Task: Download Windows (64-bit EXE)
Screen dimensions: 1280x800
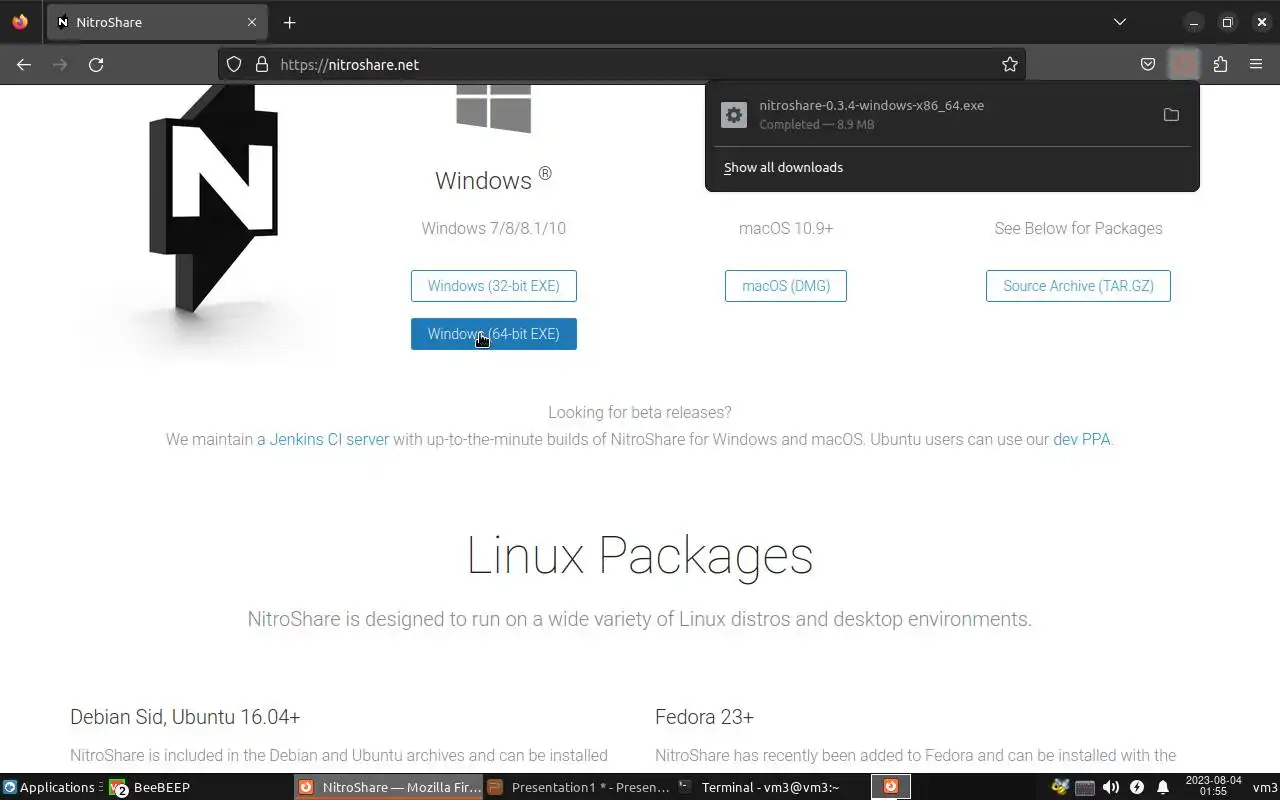Action: point(493,334)
